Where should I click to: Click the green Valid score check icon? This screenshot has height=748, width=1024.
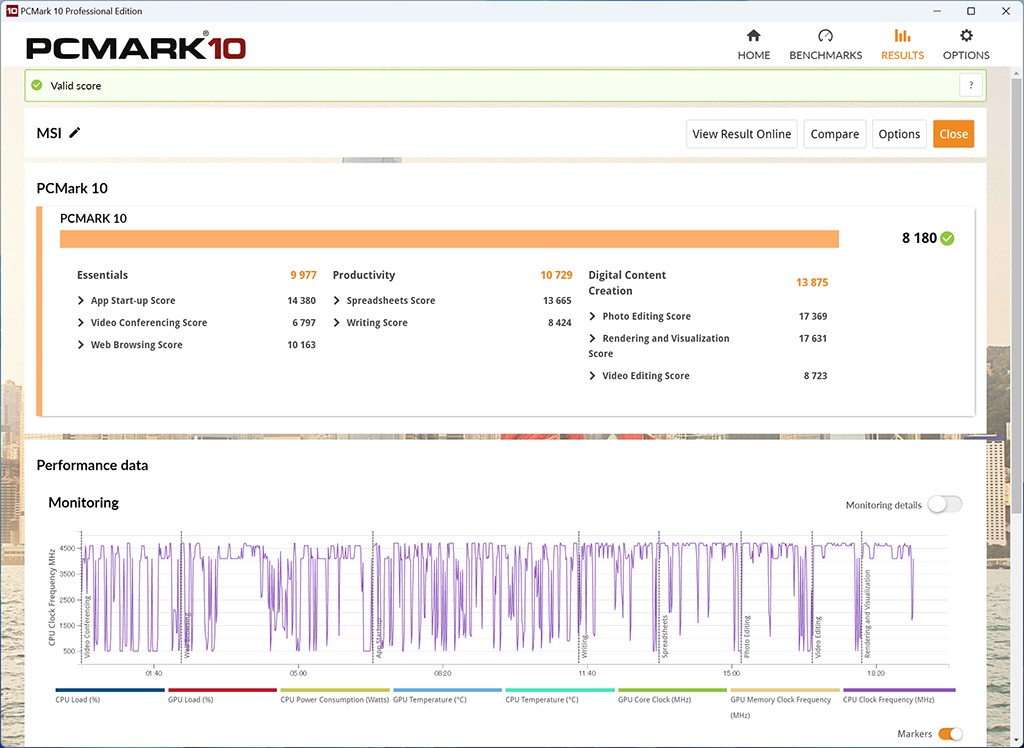(37, 86)
